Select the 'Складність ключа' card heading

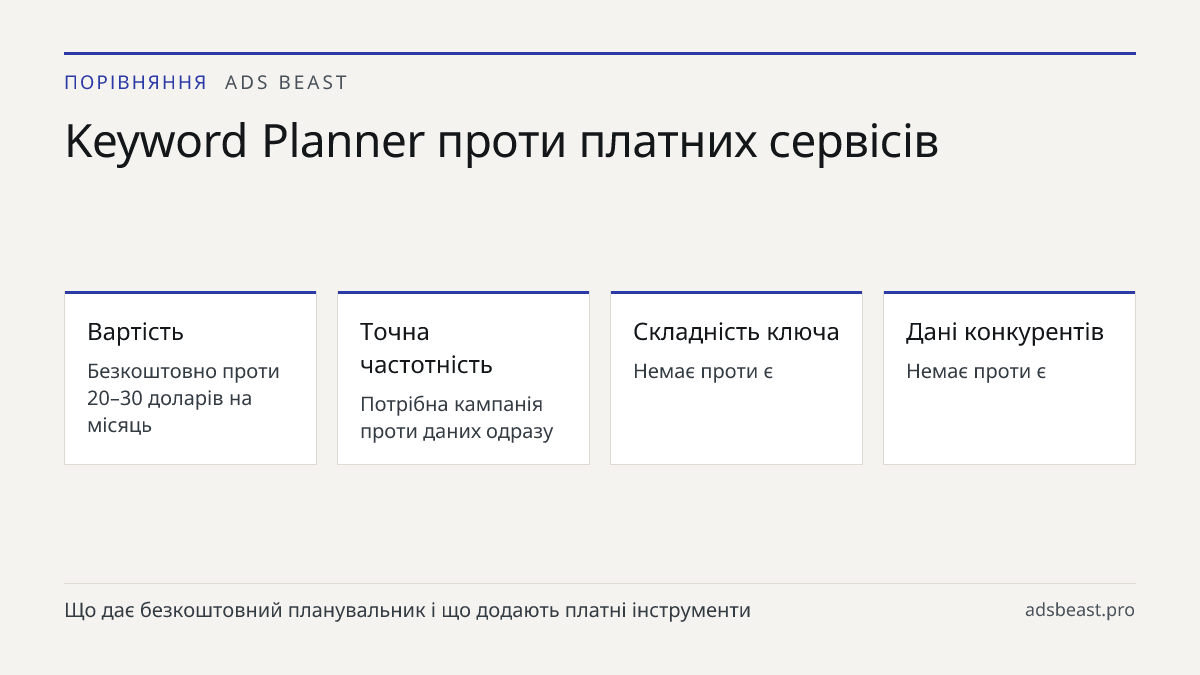[x=736, y=332]
